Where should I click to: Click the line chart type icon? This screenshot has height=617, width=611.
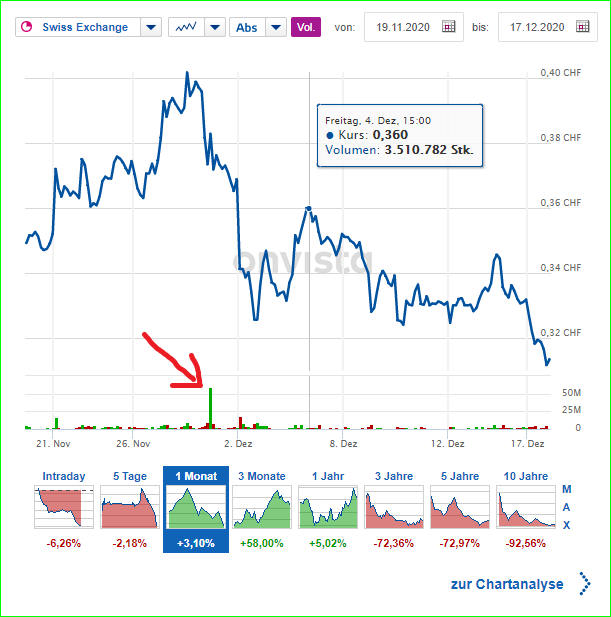coord(186,27)
